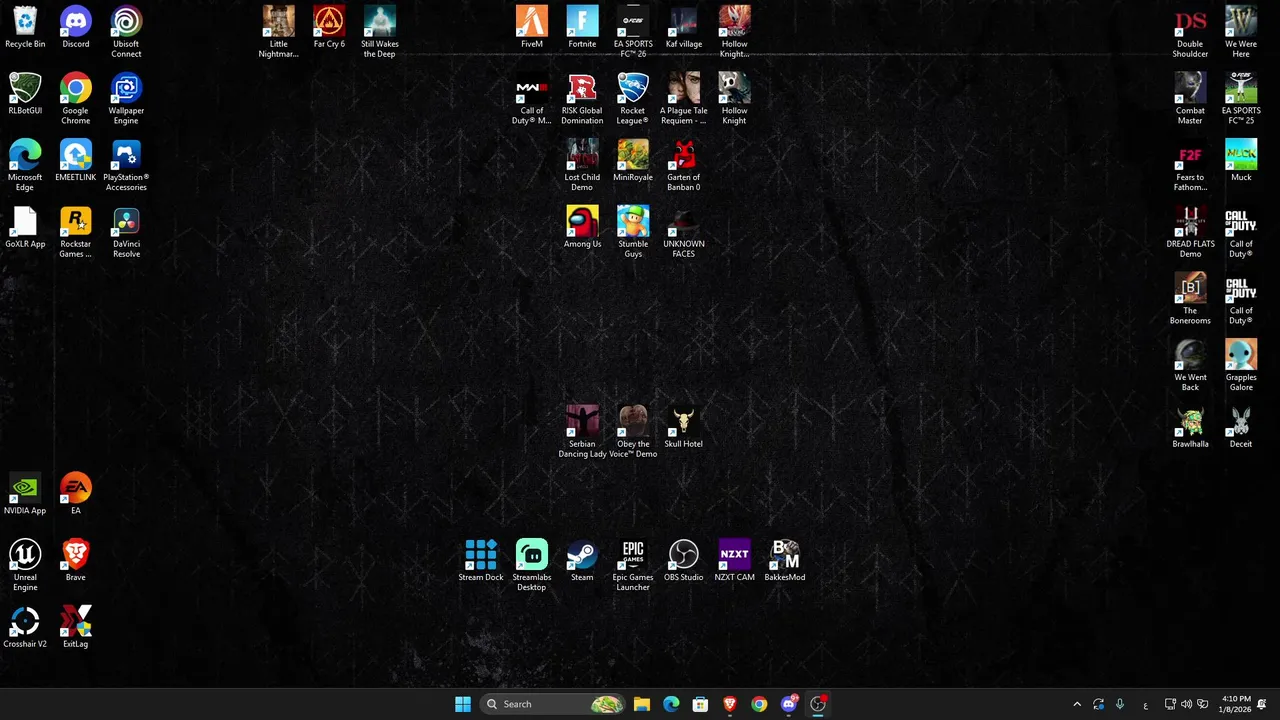This screenshot has height=720, width=1280.
Task: Select Serbian Dancing Lady shortcut
Action: coord(582,432)
